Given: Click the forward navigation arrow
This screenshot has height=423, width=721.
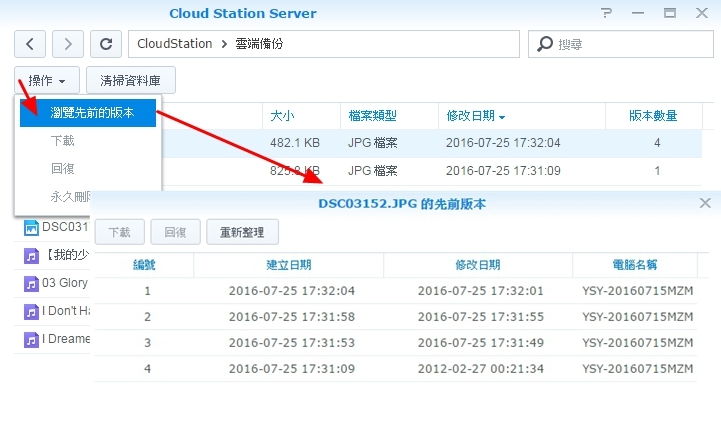Looking at the screenshot, I should click(67, 44).
